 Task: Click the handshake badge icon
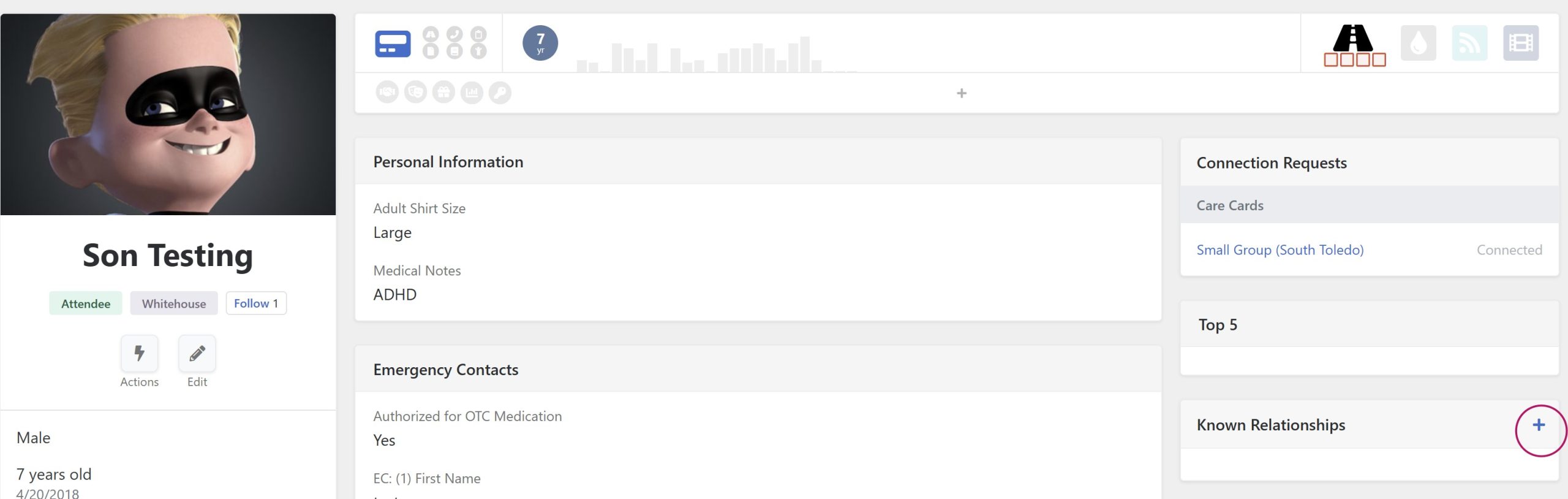pos(387,93)
